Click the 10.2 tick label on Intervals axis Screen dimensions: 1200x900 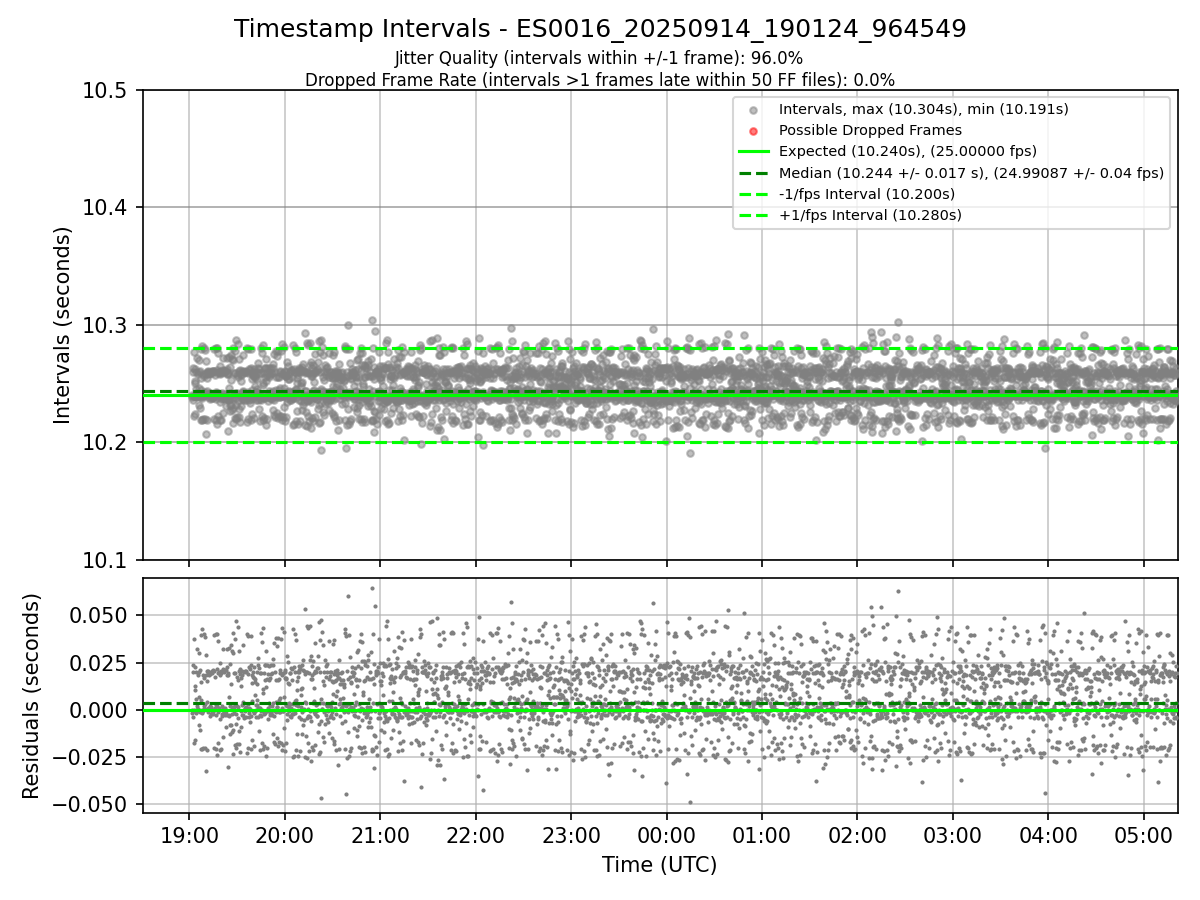105,443
